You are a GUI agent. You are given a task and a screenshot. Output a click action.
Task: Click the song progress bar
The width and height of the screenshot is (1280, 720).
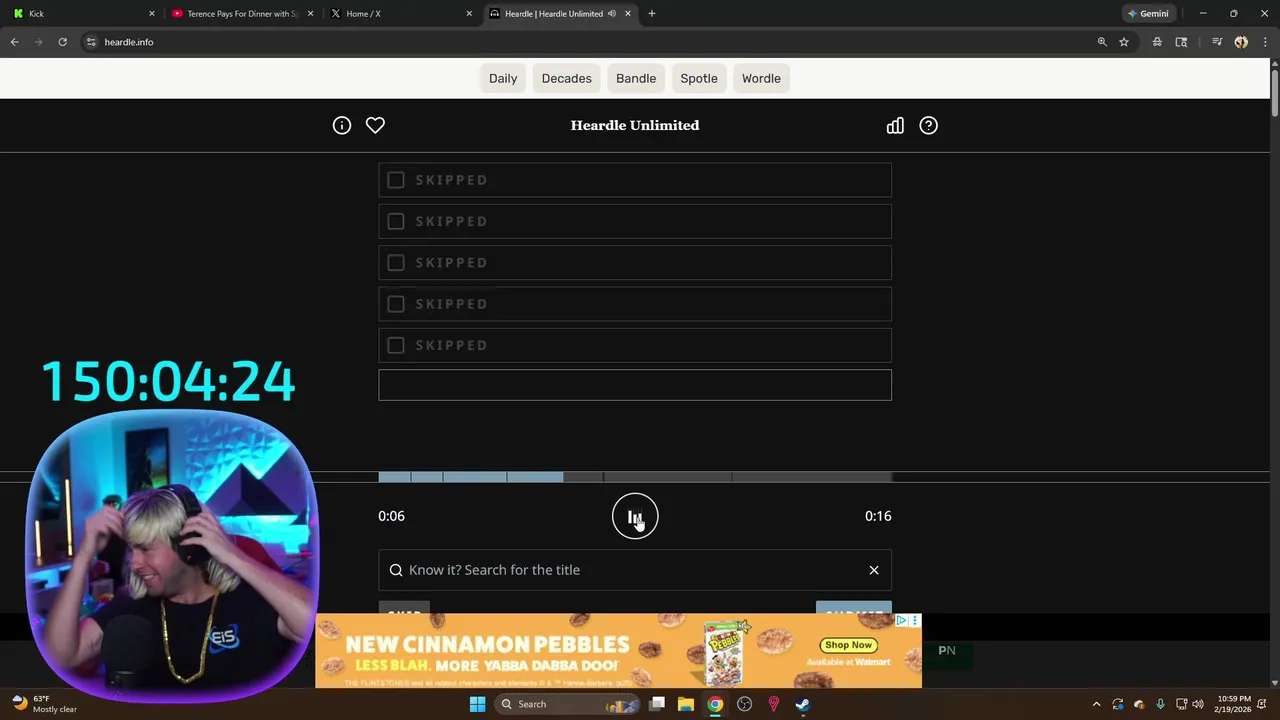(x=635, y=477)
